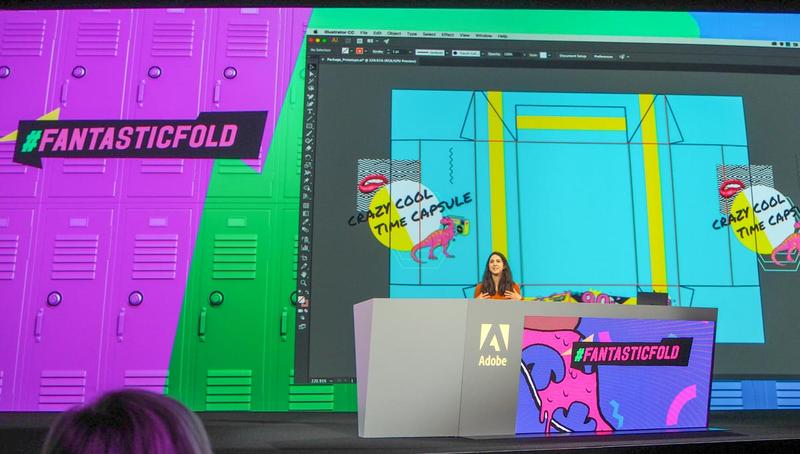Click the Document Setup button

(x=572, y=56)
